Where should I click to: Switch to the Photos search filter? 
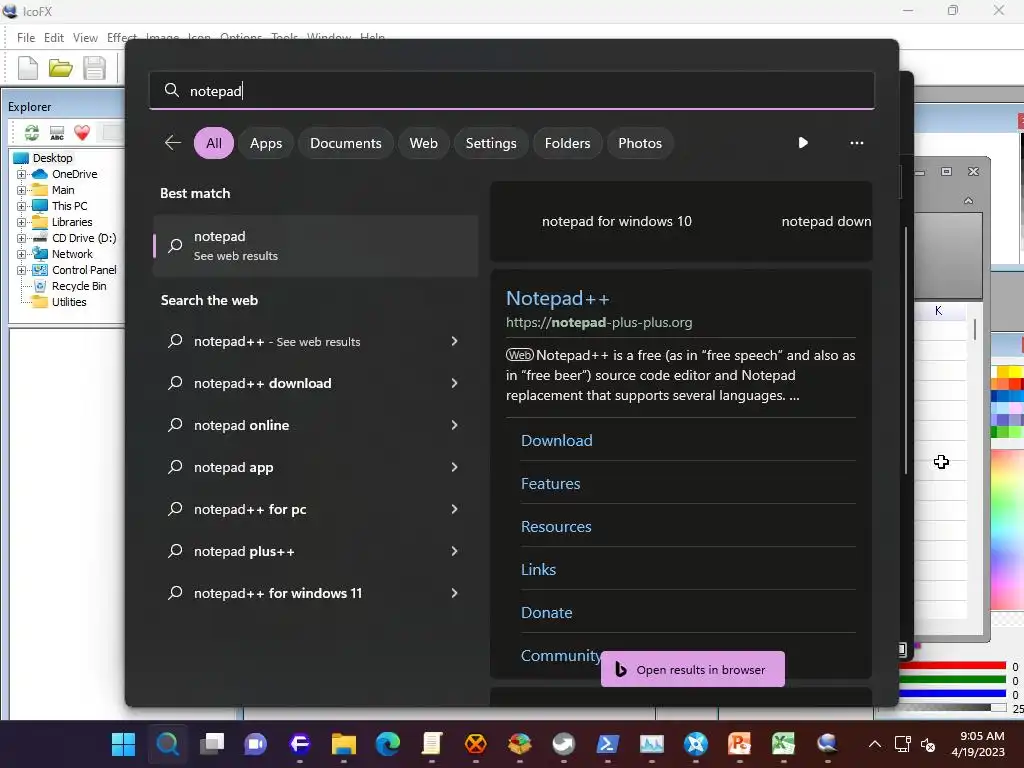tap(639, 143)
